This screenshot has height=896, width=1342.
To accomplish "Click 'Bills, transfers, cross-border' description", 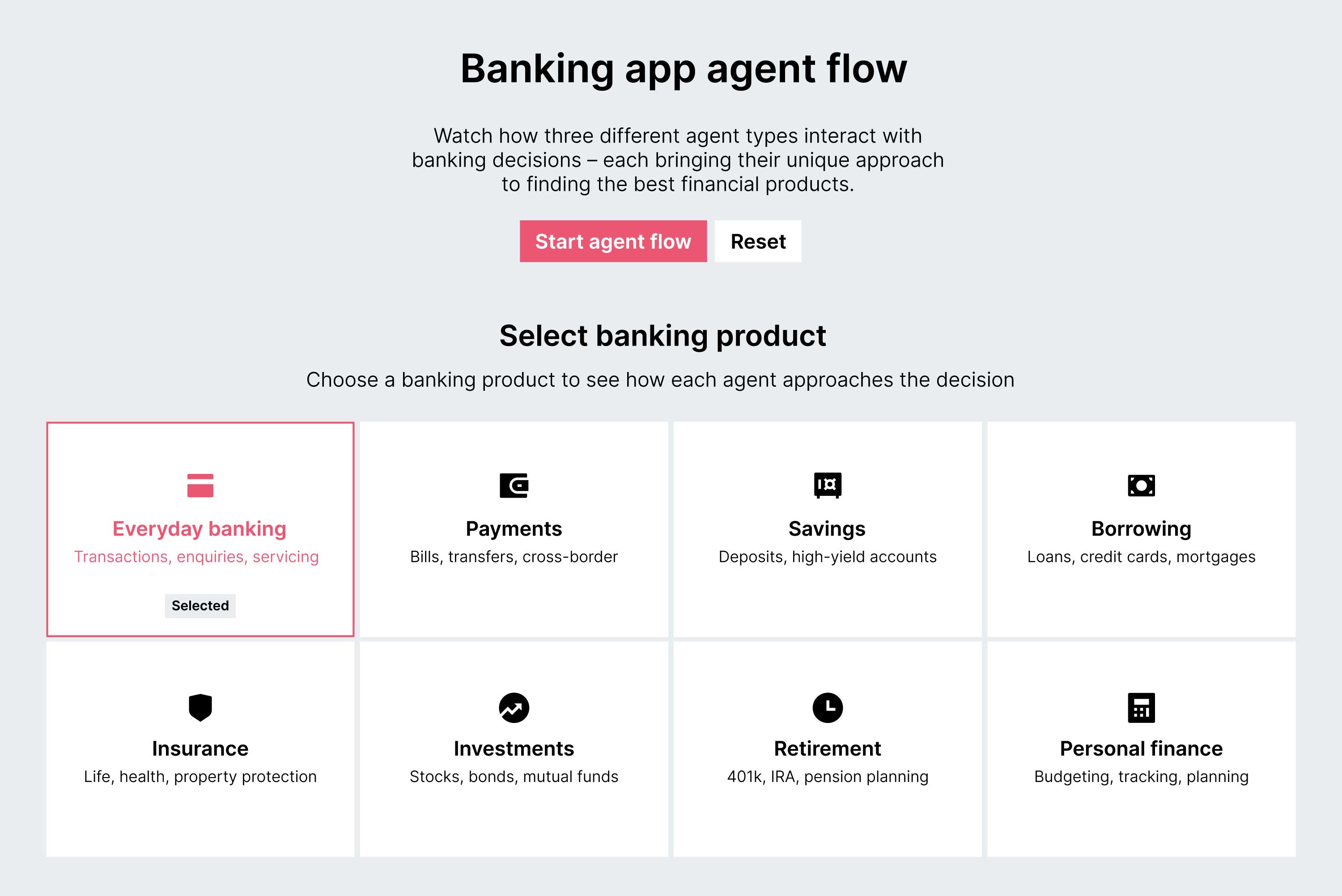I will tap(514, 557).
